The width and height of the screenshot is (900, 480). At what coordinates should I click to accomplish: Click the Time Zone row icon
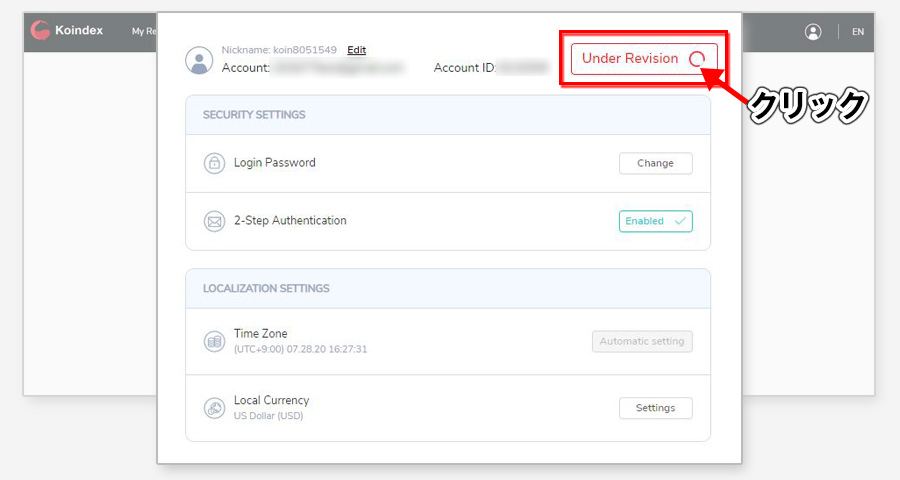214,341
